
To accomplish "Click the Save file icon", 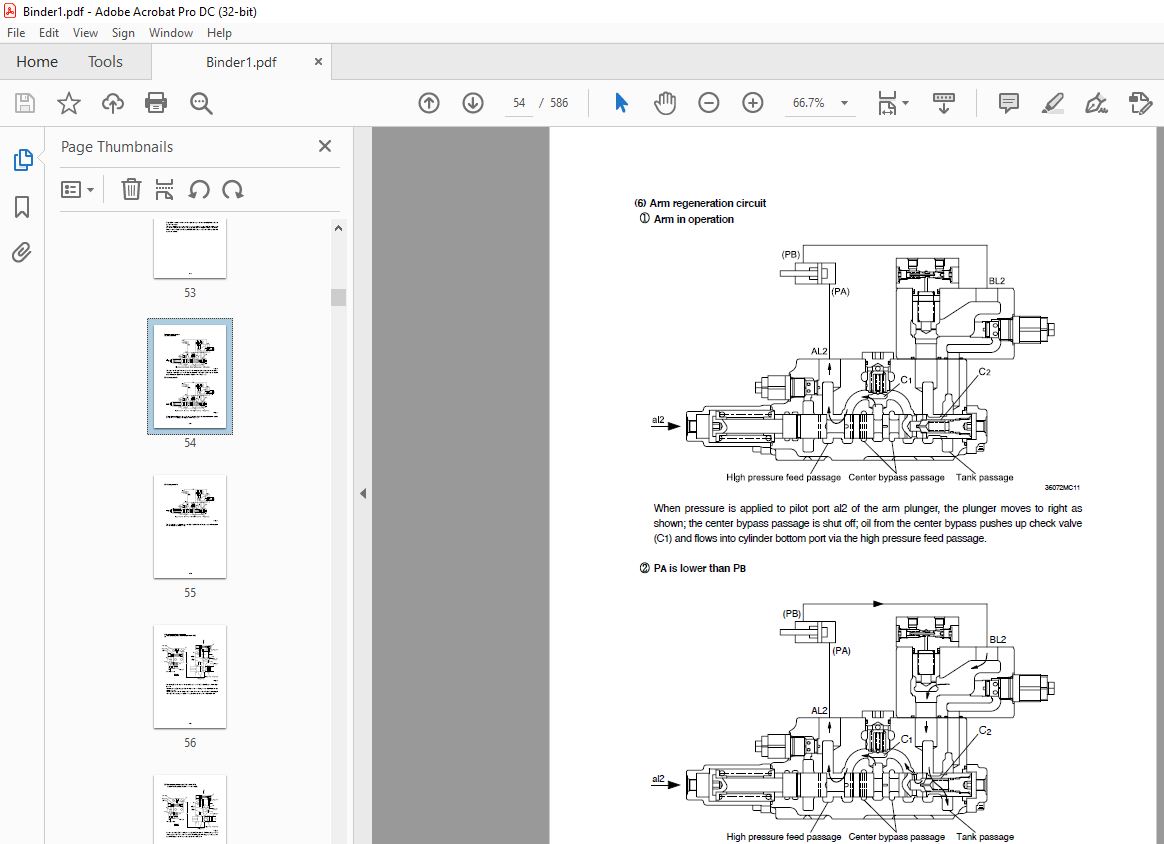I will [x=25, y=103].
